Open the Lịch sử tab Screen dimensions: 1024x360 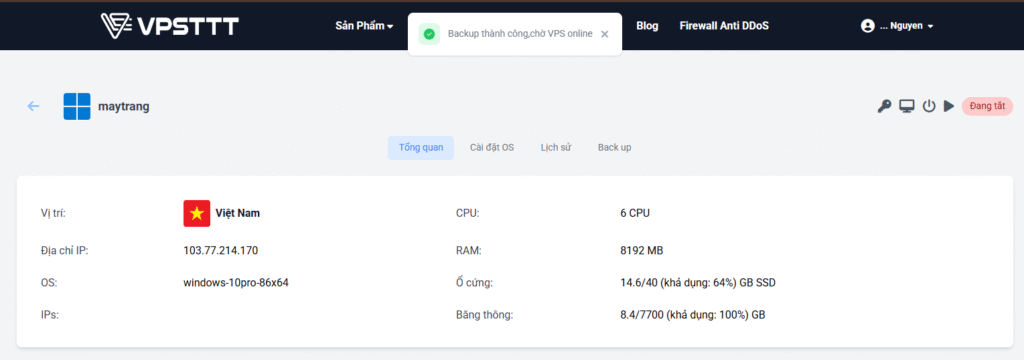pos(556,148)
